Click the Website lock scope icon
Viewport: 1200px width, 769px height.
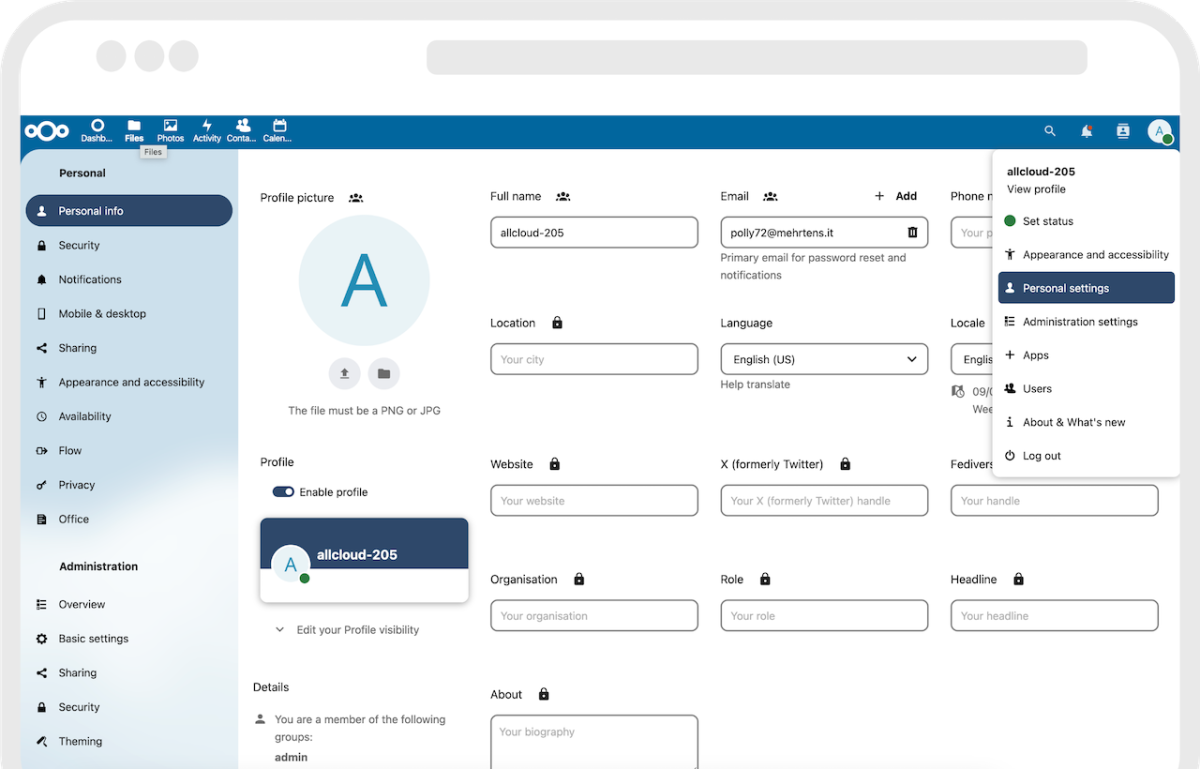click(x=555, y=464)
